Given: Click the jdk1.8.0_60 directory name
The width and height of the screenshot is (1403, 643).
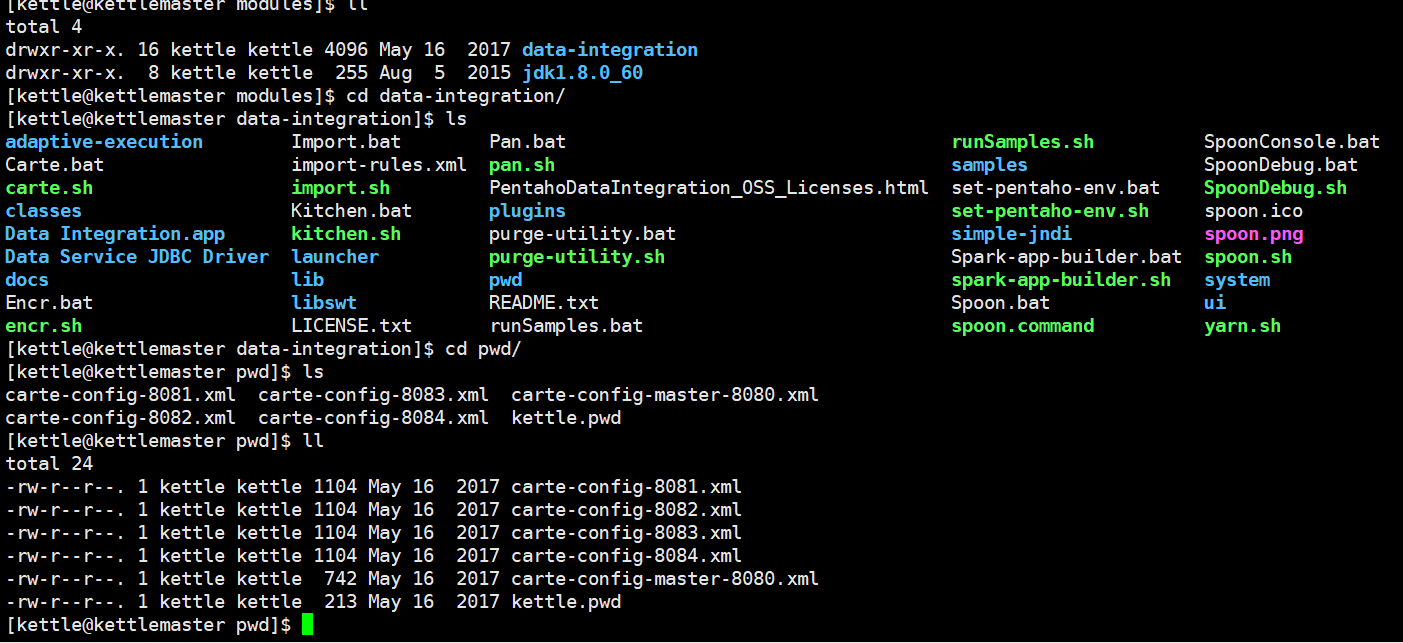Looking at the screenshot, I should tap(583, 73).
